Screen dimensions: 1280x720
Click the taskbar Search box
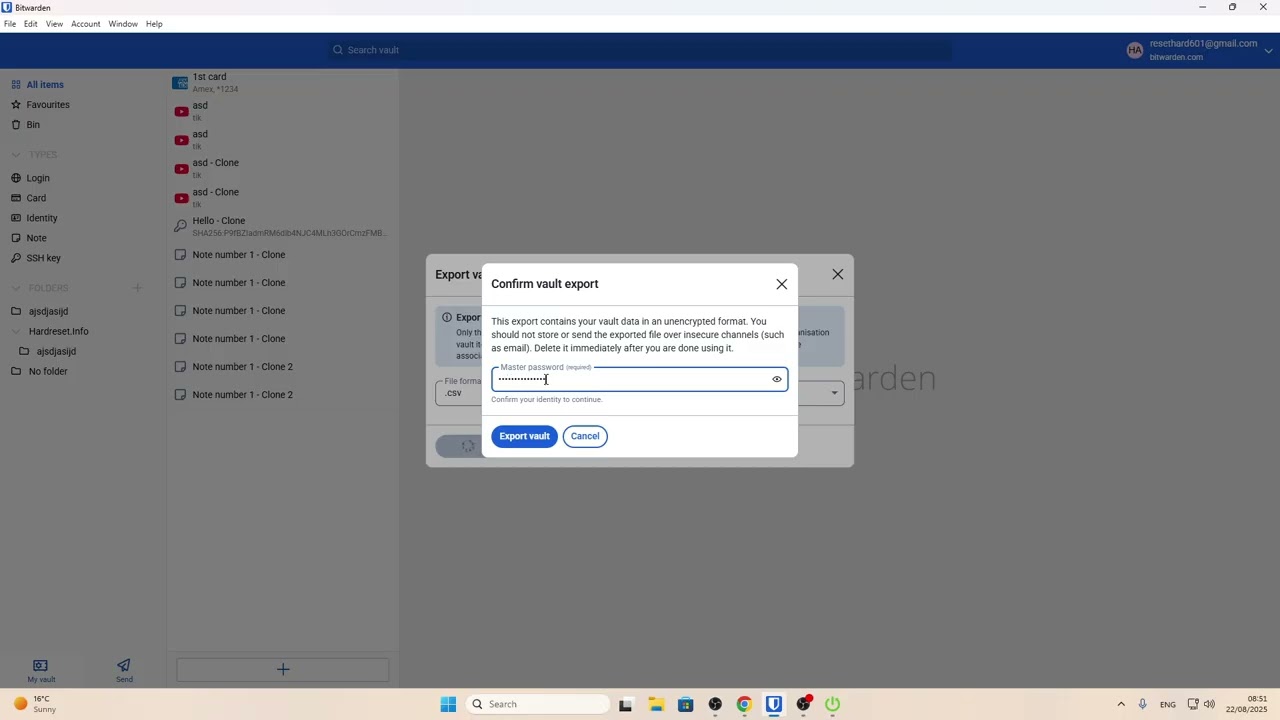click(x=538, y=704)
